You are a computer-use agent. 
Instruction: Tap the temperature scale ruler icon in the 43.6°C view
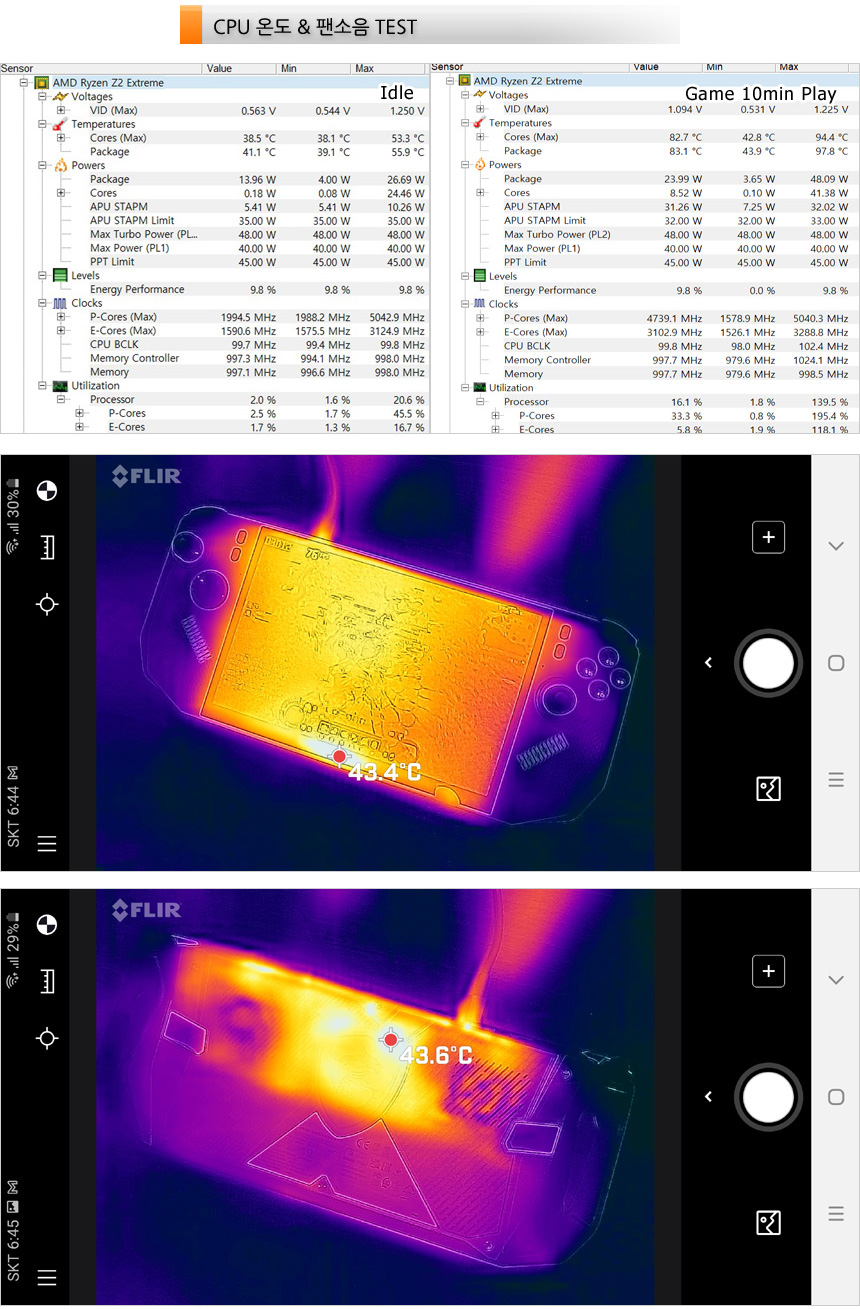[46, 981]
